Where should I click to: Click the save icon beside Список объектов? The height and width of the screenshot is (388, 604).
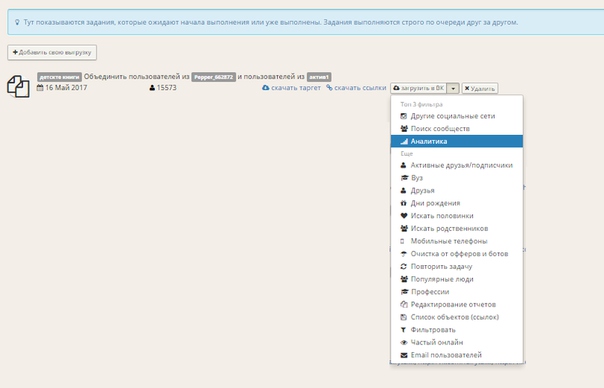point(404,317)
